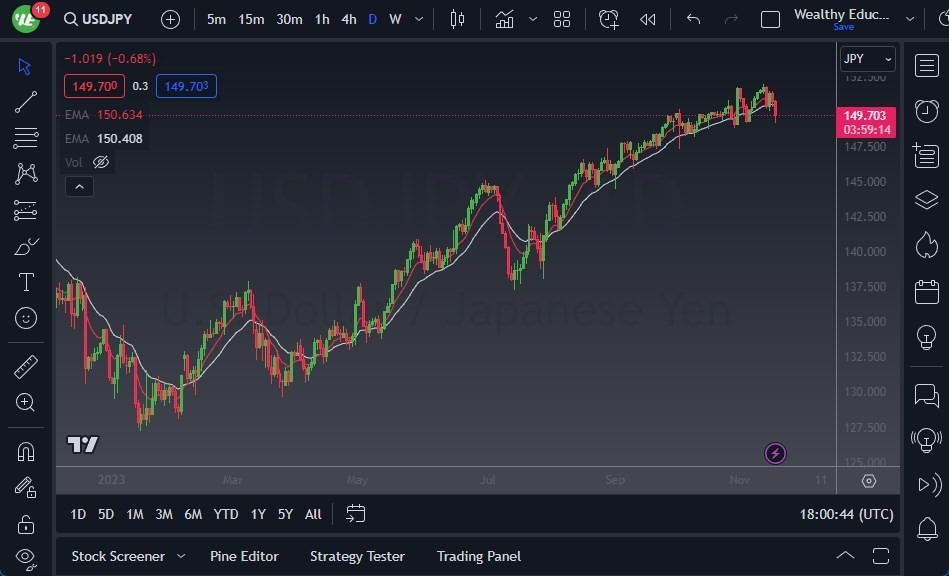Toggle magnet mode on
The width and height of the screenshot is (949, 576).
click(25, 451)
